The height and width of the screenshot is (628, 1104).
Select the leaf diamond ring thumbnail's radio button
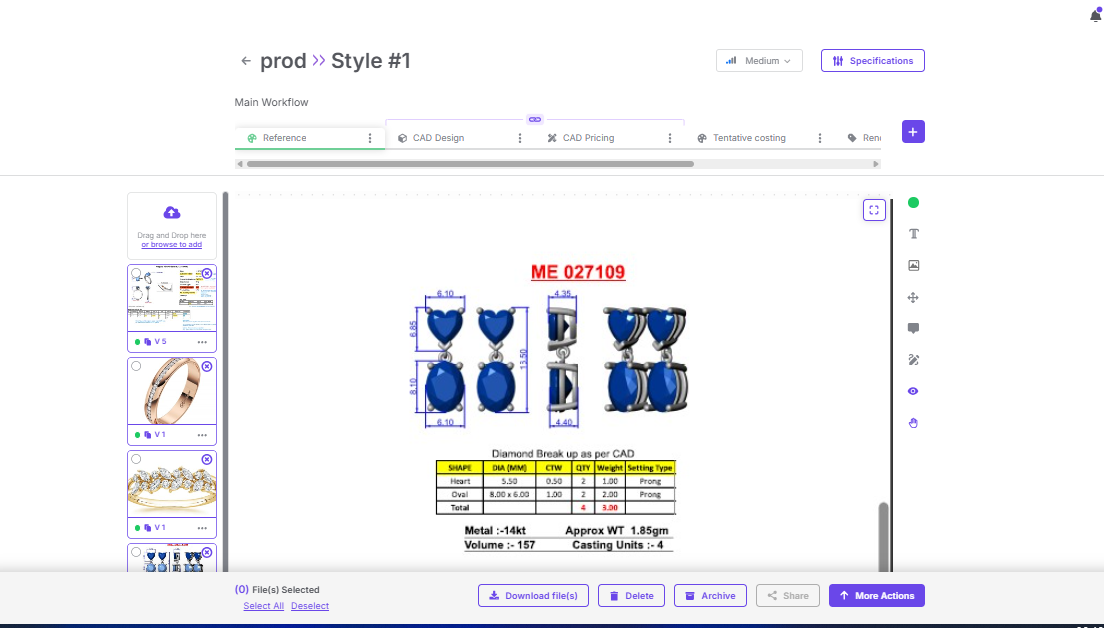[137, 460]
